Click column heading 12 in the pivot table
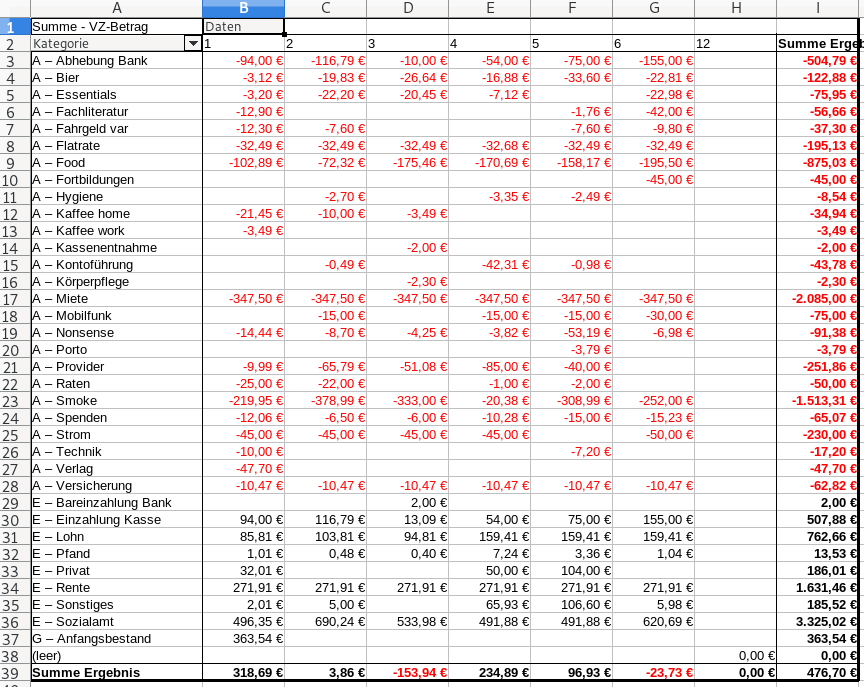 tap(735, 44)
